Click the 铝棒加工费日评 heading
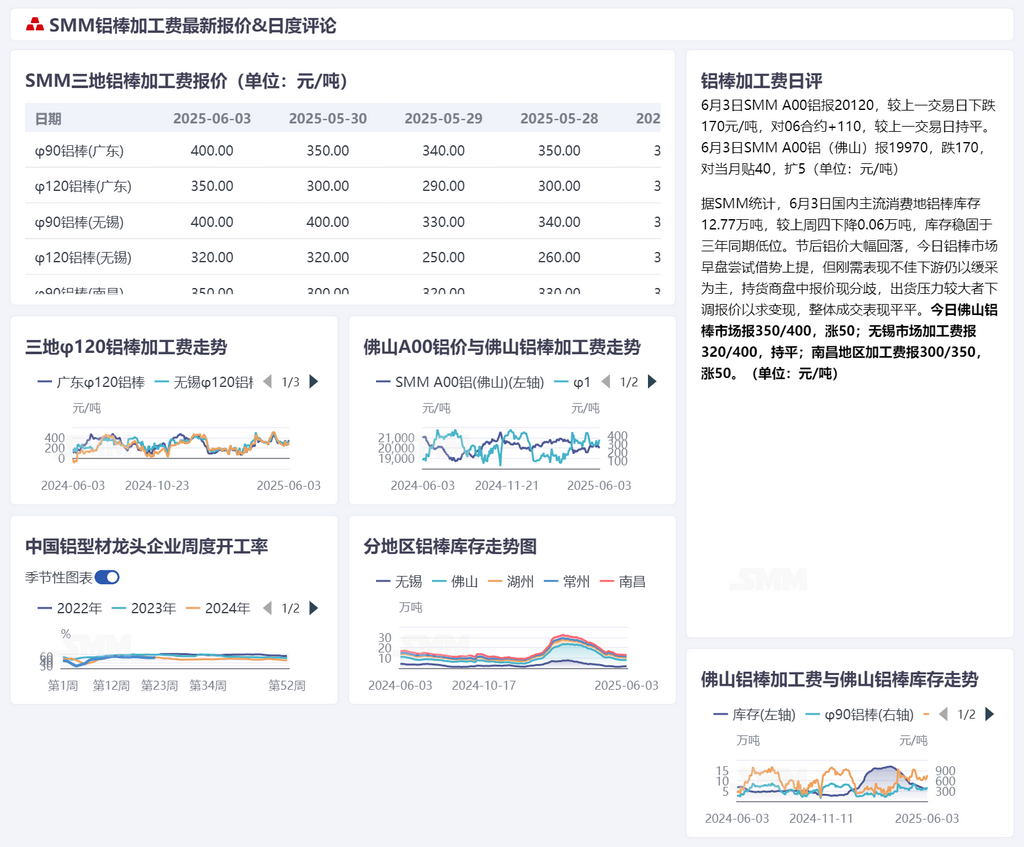Viewport: 1024px width, 847px height. tap(761, 81)
